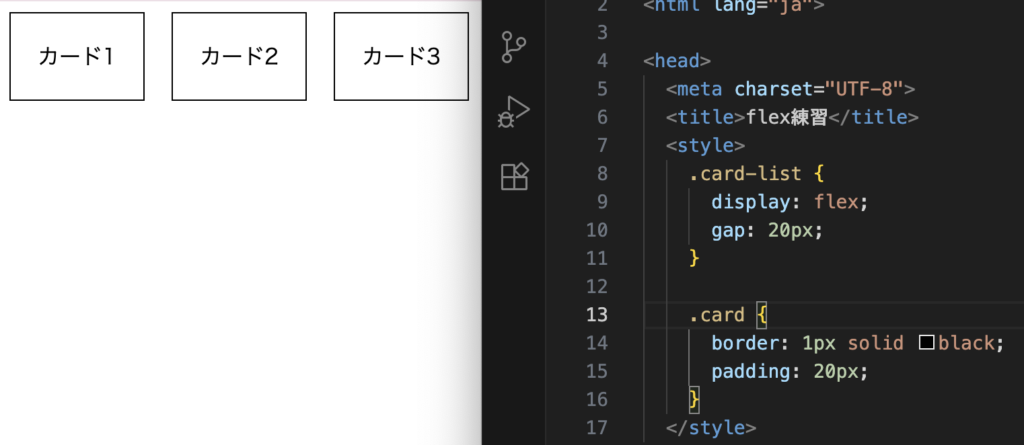Click the <head> tag on line 4
Viewport: 1024px width, 445px height.
point(677,61)
